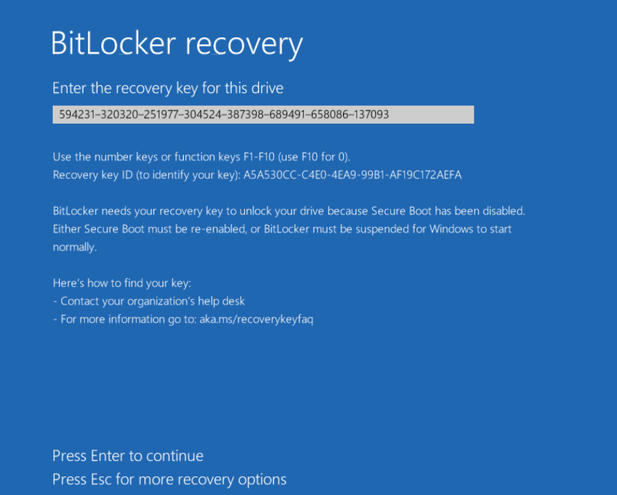617x495 pixels.
Task: Click the '(use F10 for 0)' text
Action: (x=314, y=157)
